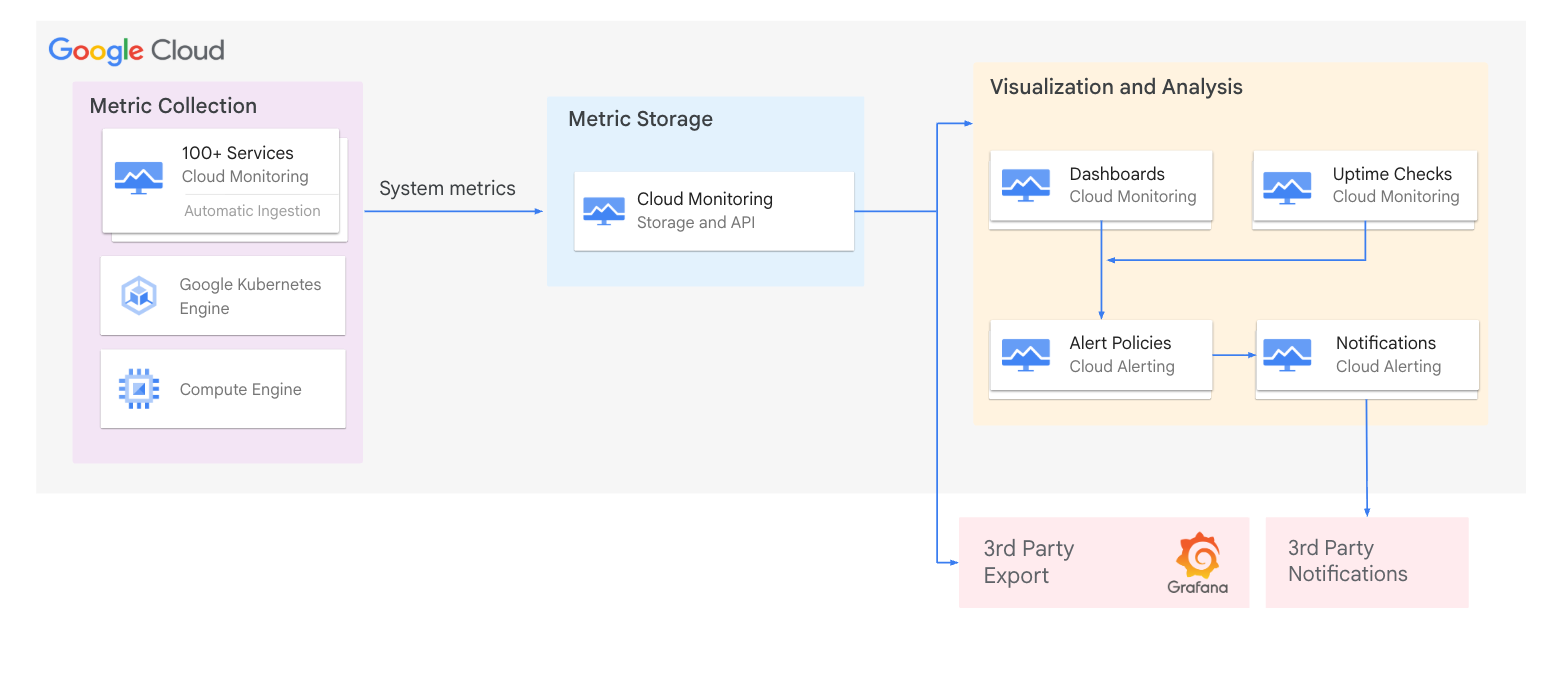Viewport: 1566px width, 694px height.
Task: Click the Cloud Monitoring subtitle under 100+ Services
Action: (245, 176)
